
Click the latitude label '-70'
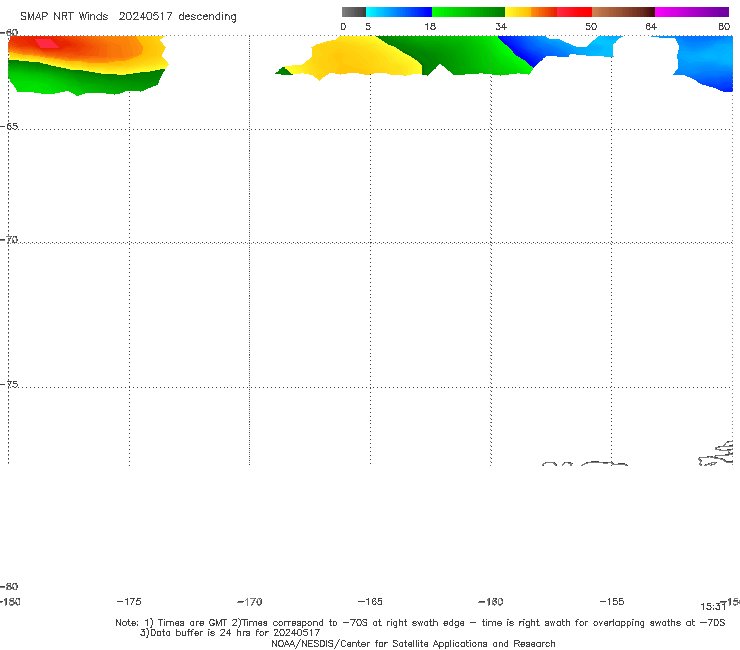[x=9, y=240]
